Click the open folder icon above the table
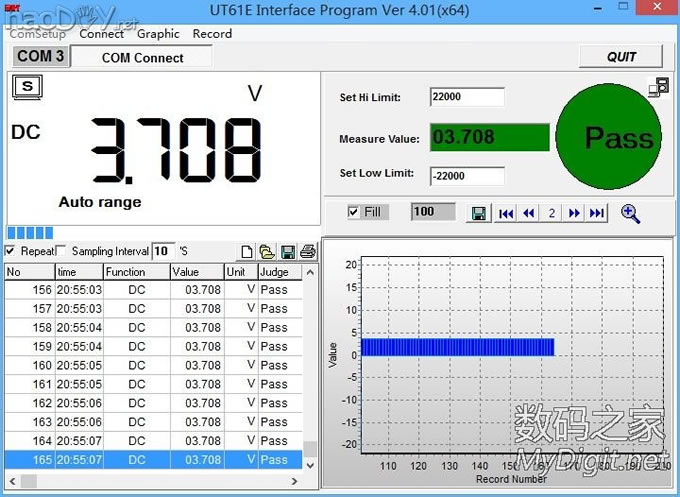 click(x=267, y=252)
